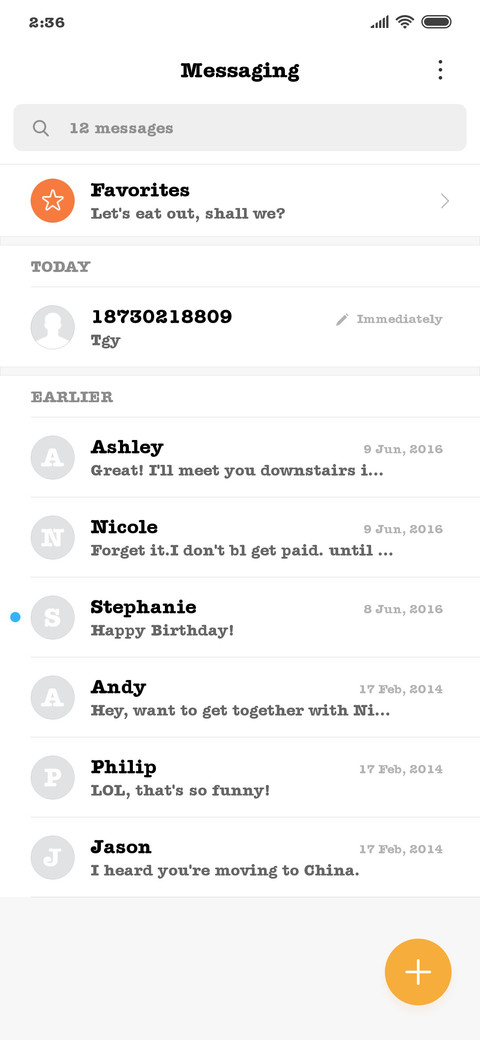Open the Stephanie Happy Birthday conversation

point(240,618)
